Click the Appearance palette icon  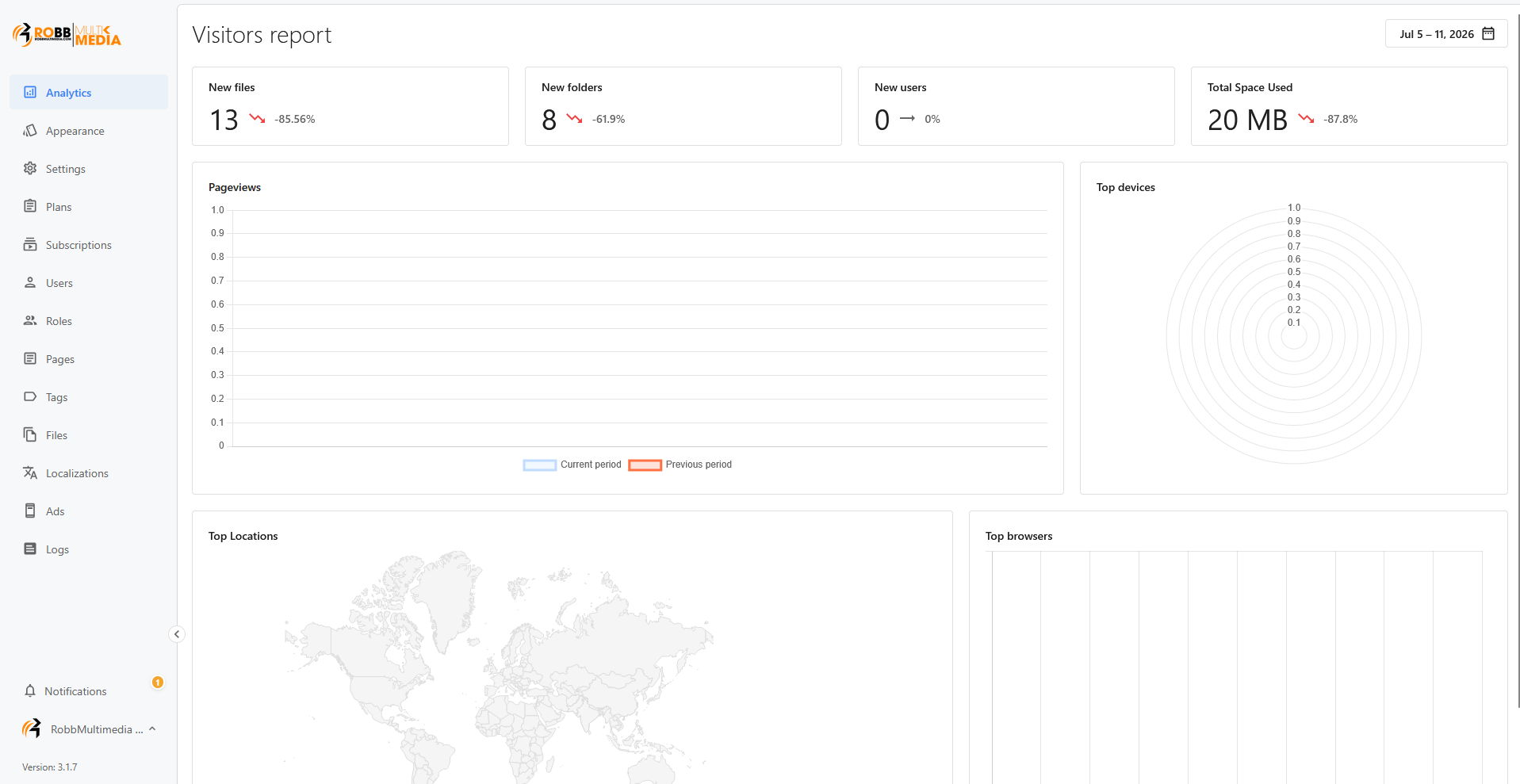30,130
